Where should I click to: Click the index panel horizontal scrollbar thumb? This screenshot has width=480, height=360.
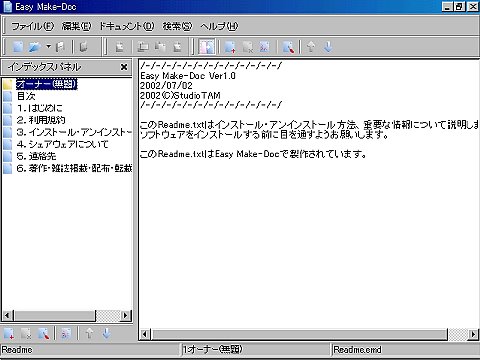click(x=55, y=315)
